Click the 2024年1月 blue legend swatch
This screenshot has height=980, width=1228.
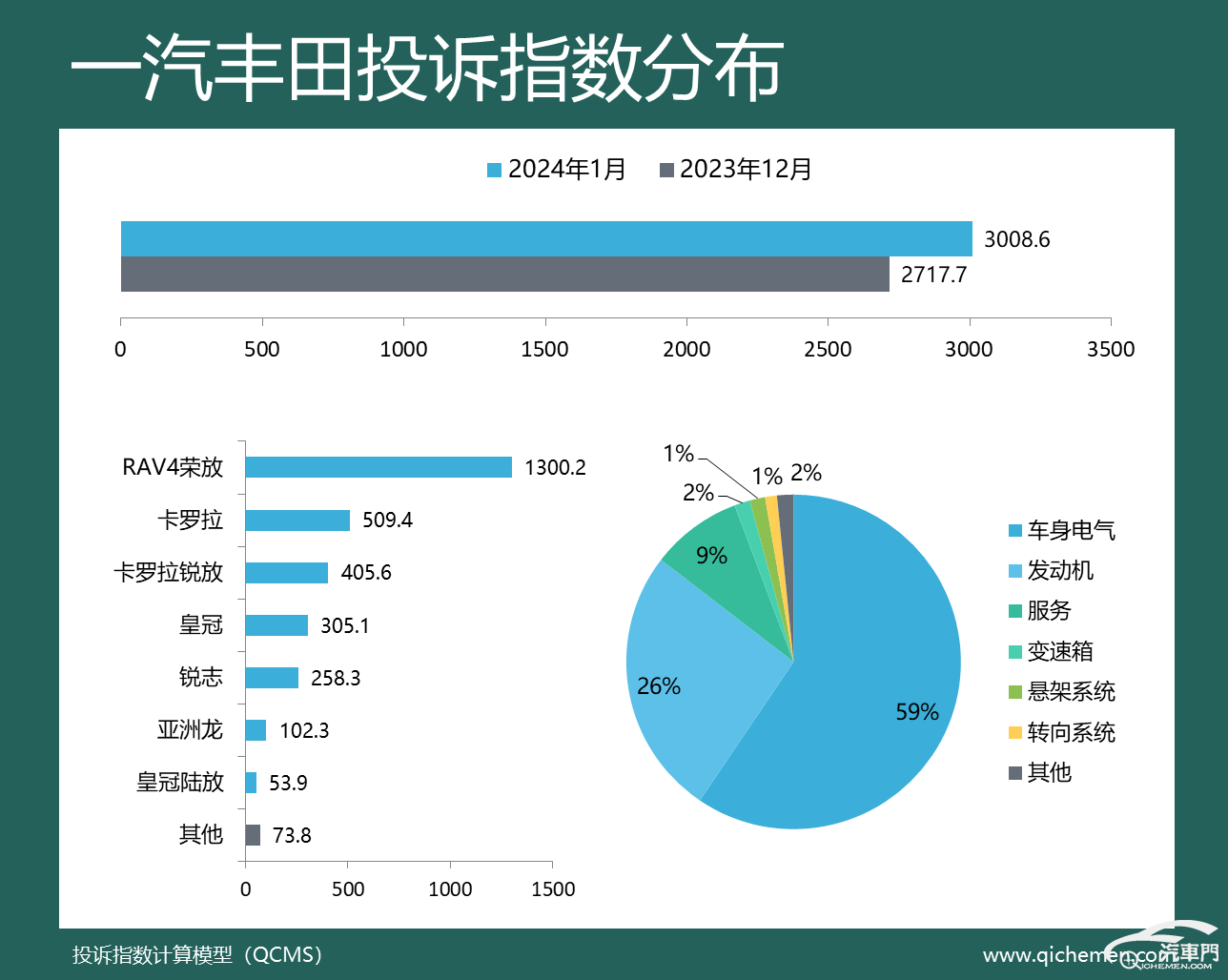pyautogui.click(x=494, y=171)
